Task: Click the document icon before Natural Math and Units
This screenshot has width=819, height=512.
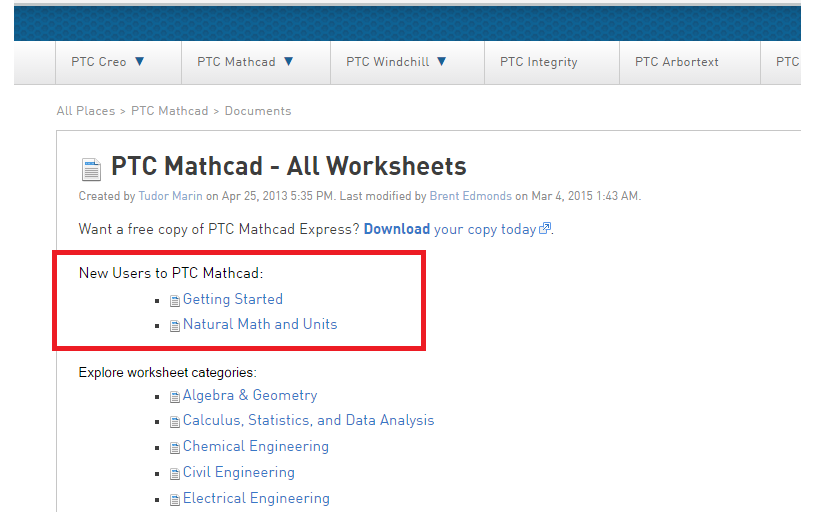Action: [x=175, y=326]
